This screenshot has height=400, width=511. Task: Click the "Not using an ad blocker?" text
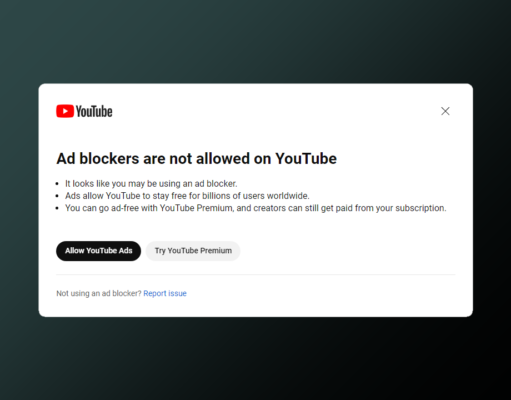click(99, 293)
